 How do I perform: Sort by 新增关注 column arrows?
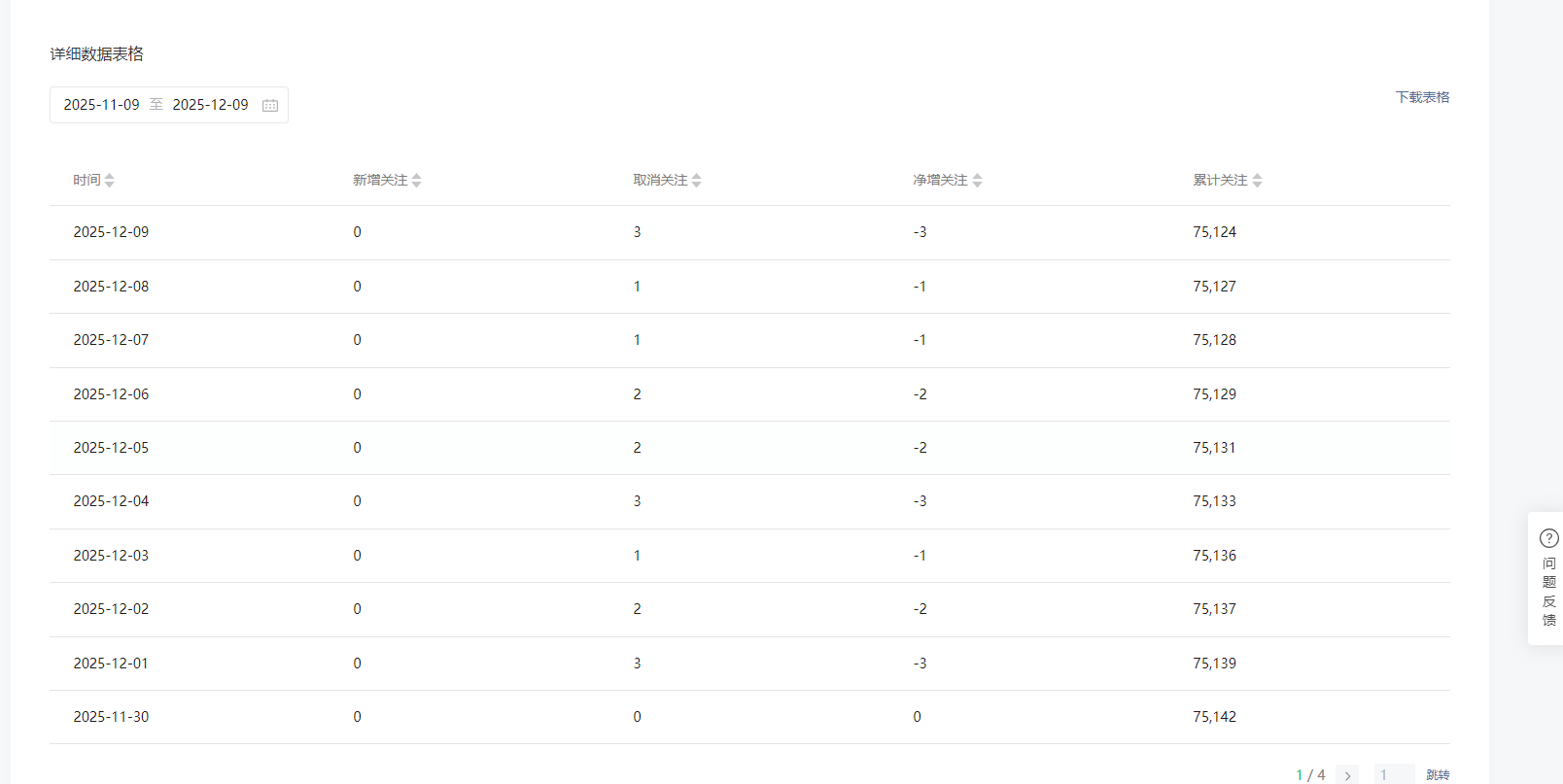(x=417, y=181)
